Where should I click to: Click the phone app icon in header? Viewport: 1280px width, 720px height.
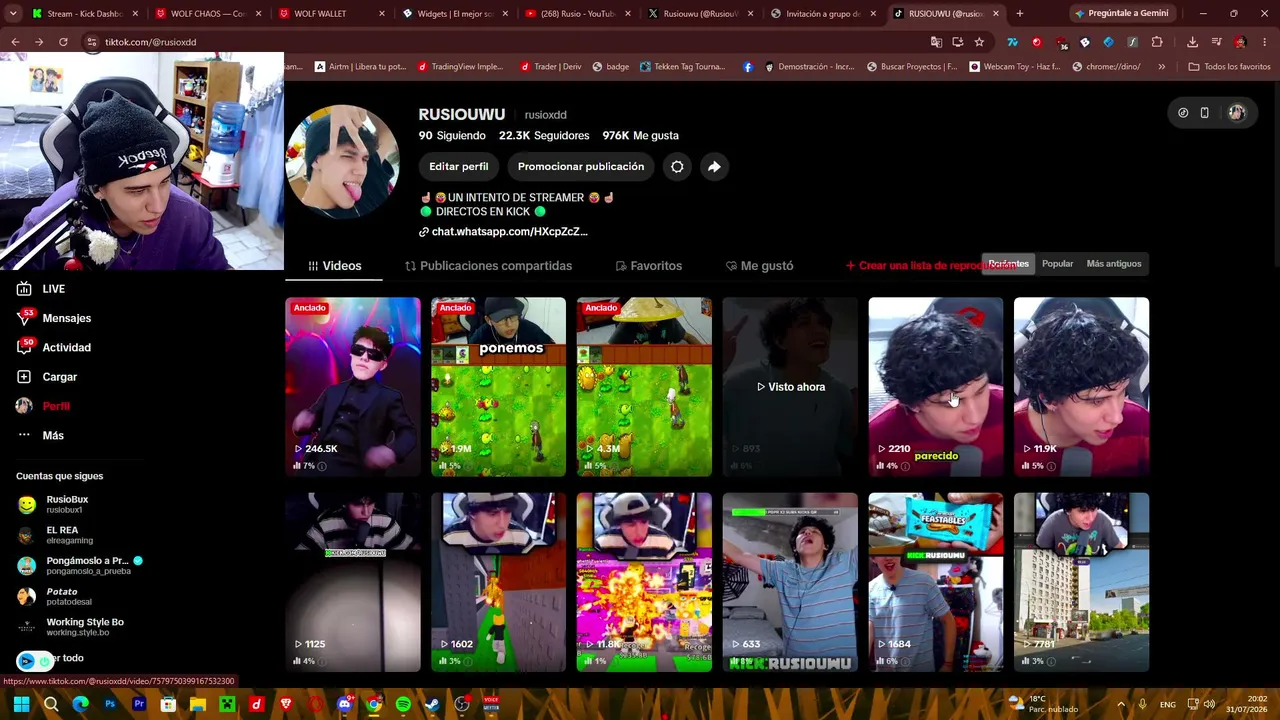1205,113
